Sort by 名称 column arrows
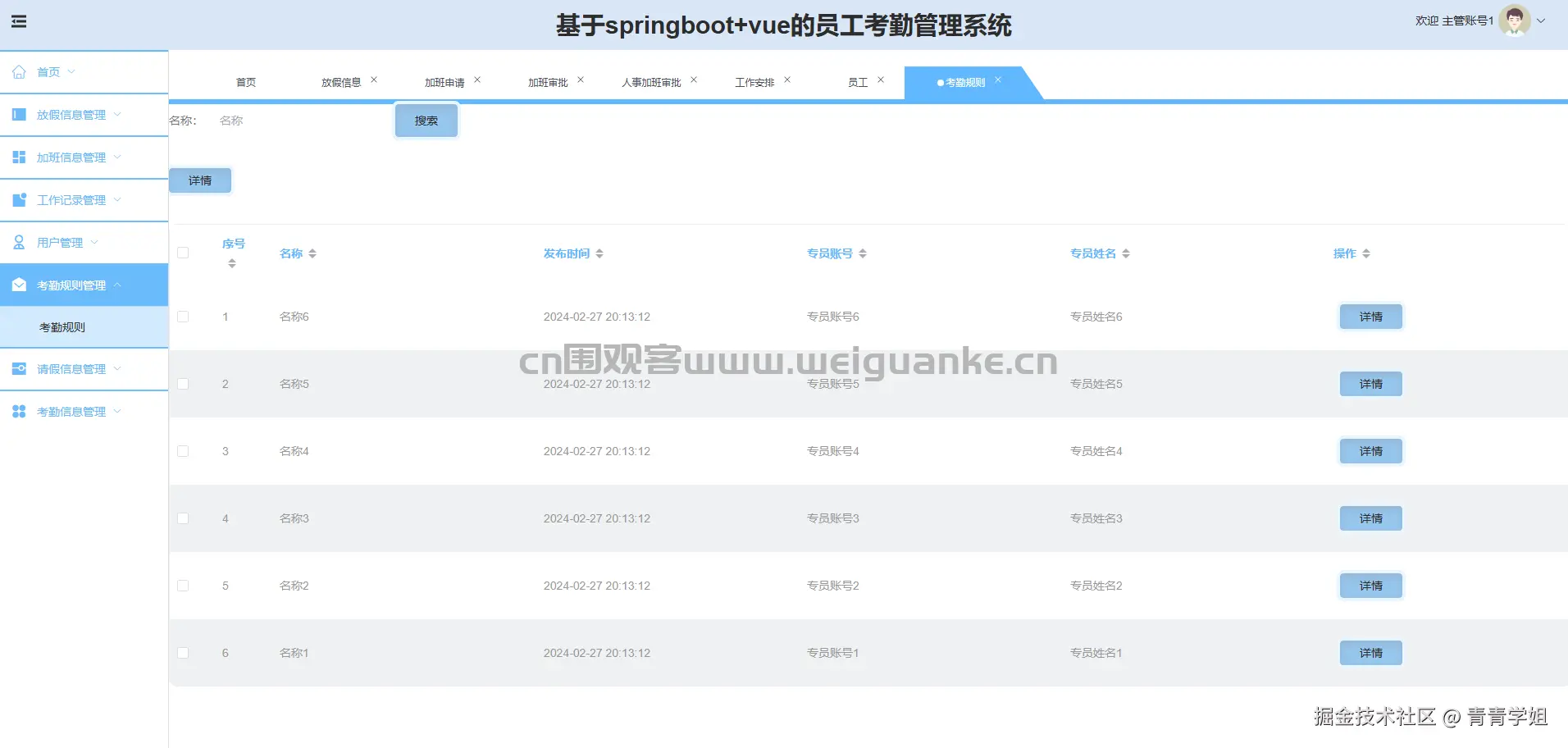This screenshot has height=748, width=1568. click(x=312, y=254)
